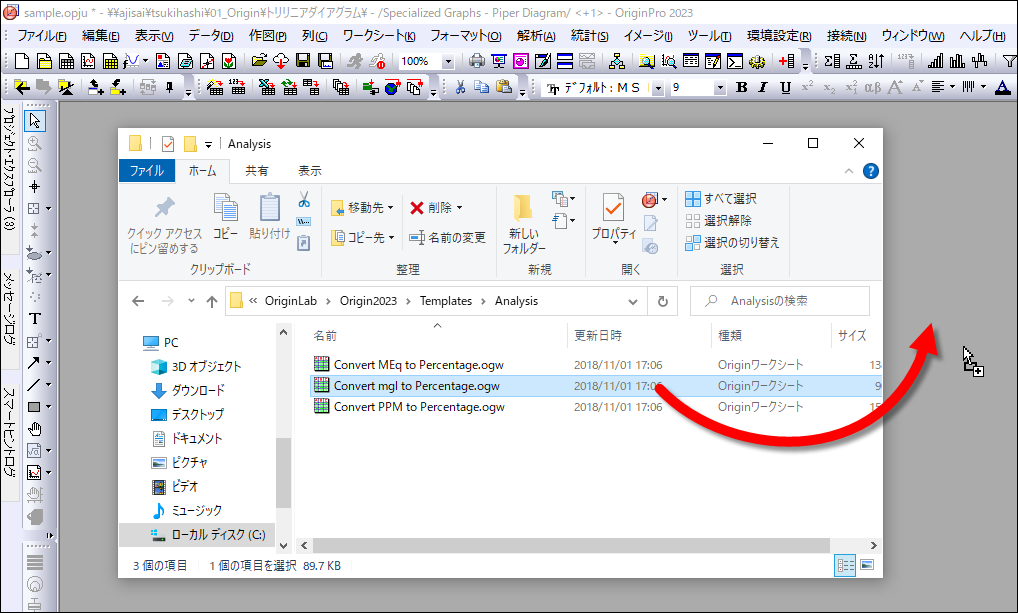
Task: Open the ファイル menu in Origin
Action: tap(42, 36)
